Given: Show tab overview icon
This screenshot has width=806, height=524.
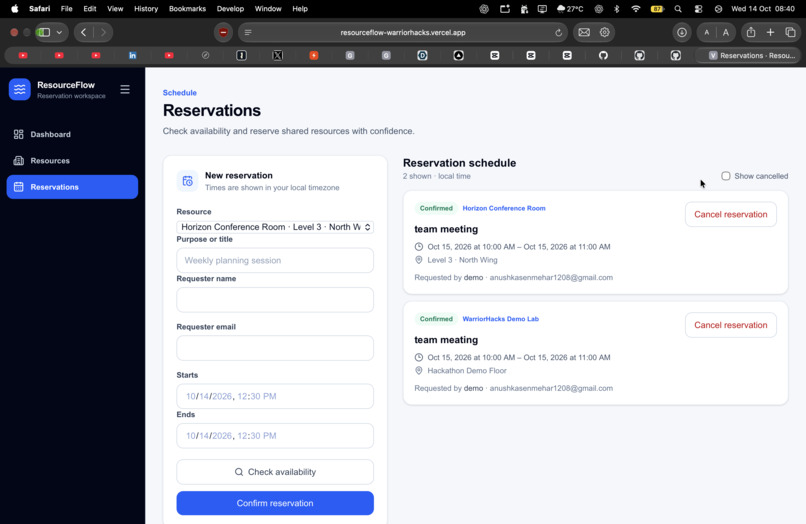Looking at the screenshot, I should click(791, 32).
